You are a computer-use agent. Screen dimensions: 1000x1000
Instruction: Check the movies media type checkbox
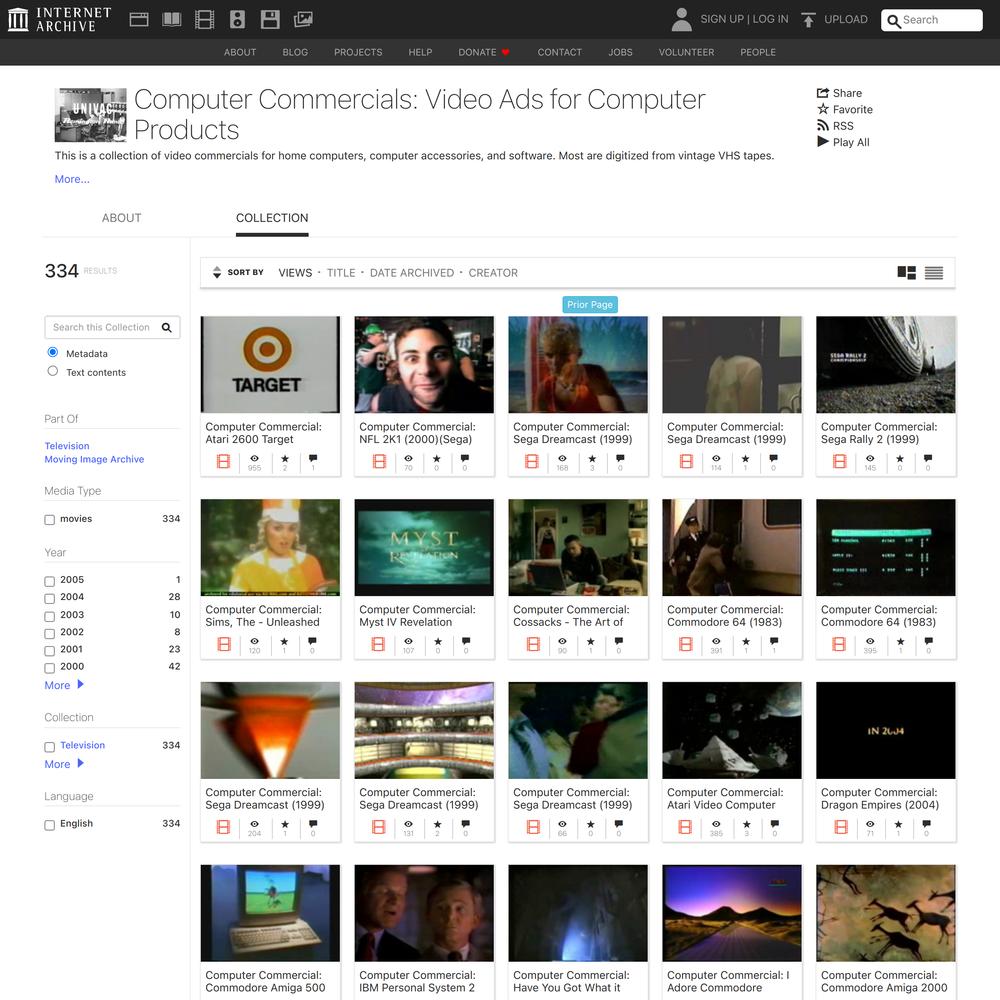(x=49, y=520)
